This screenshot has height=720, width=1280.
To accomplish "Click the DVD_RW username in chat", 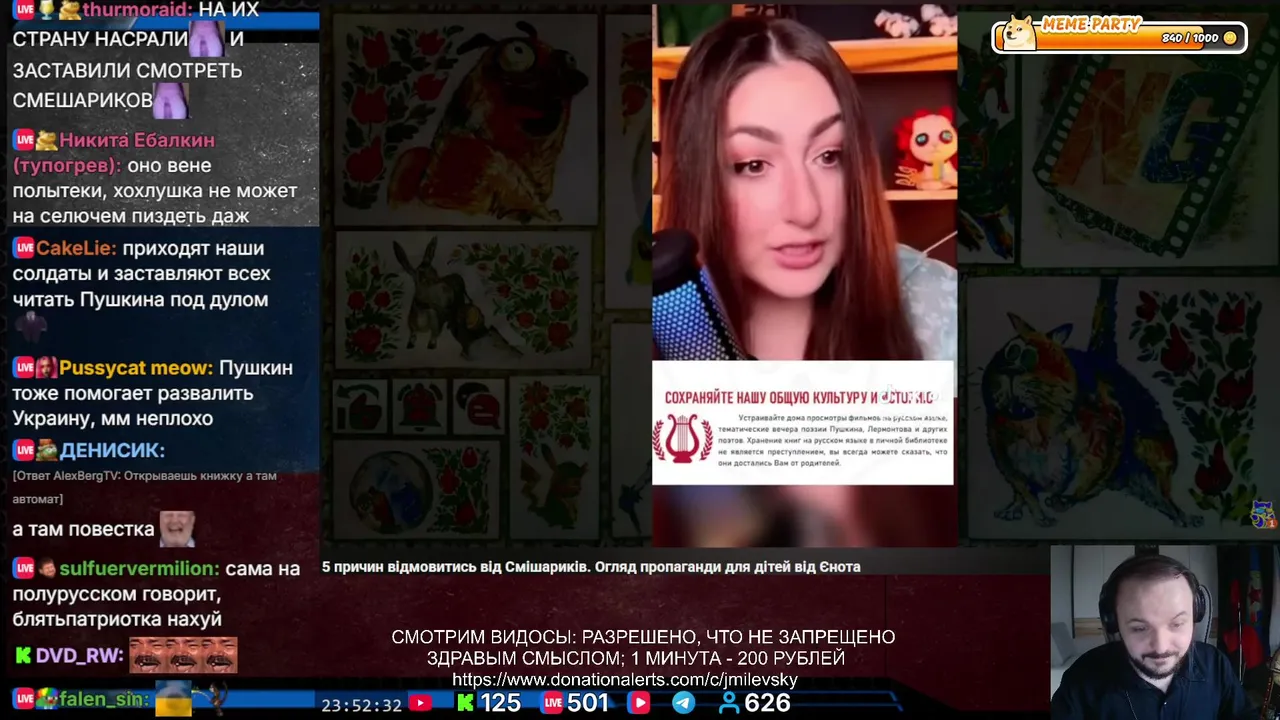I will 79,656.
